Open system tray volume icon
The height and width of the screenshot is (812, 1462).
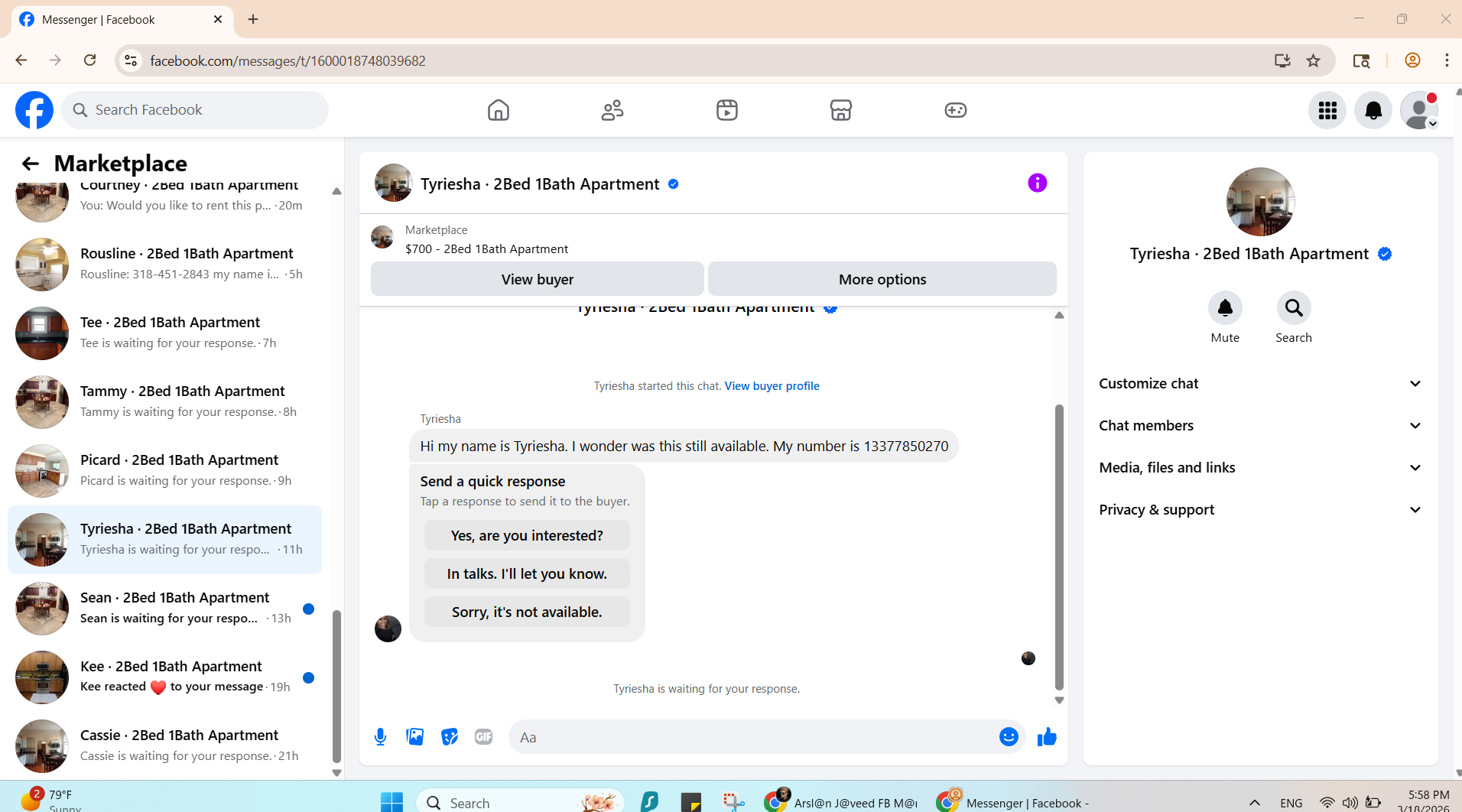pos(1350,803)
